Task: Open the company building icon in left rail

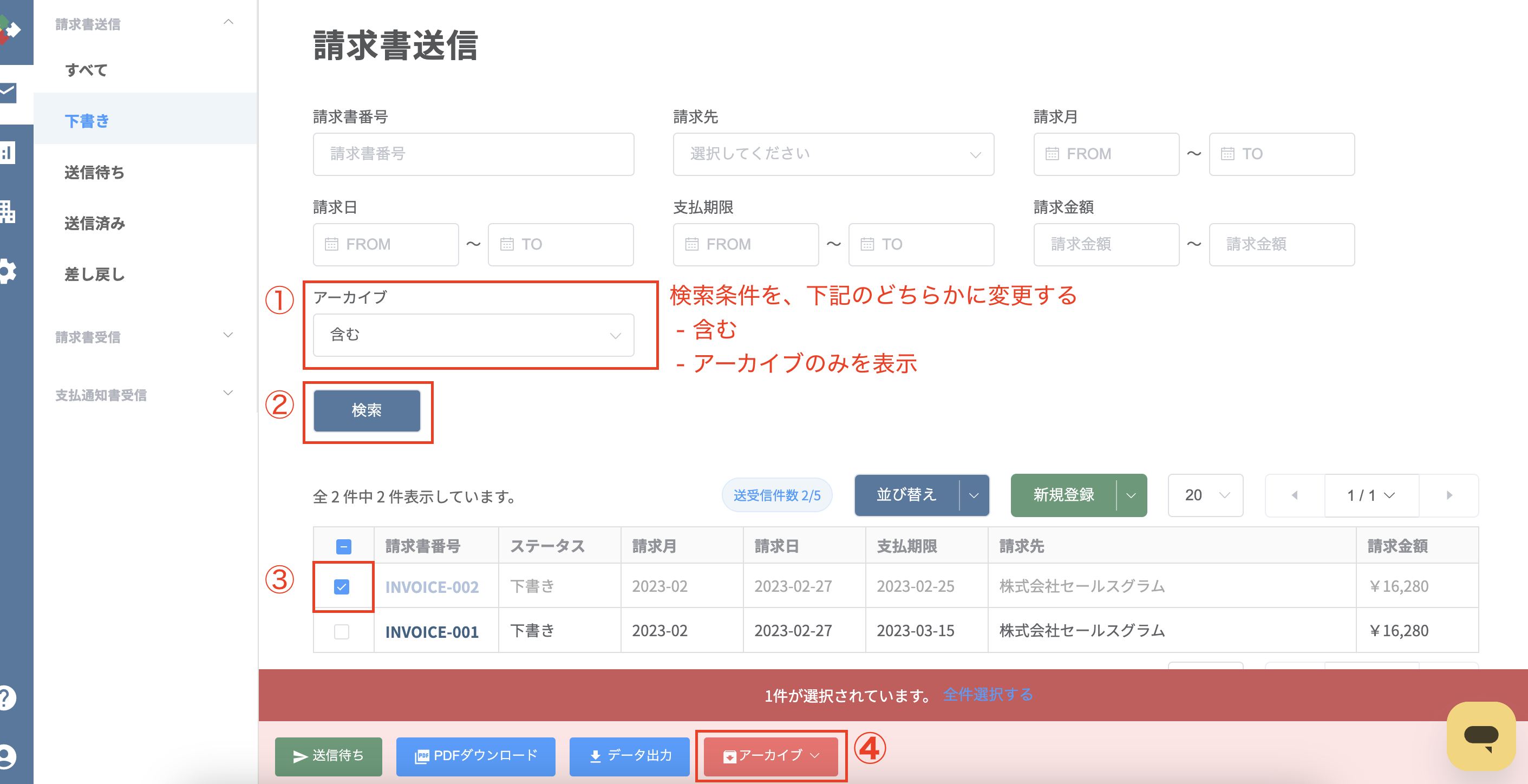Action: (8, 212)
